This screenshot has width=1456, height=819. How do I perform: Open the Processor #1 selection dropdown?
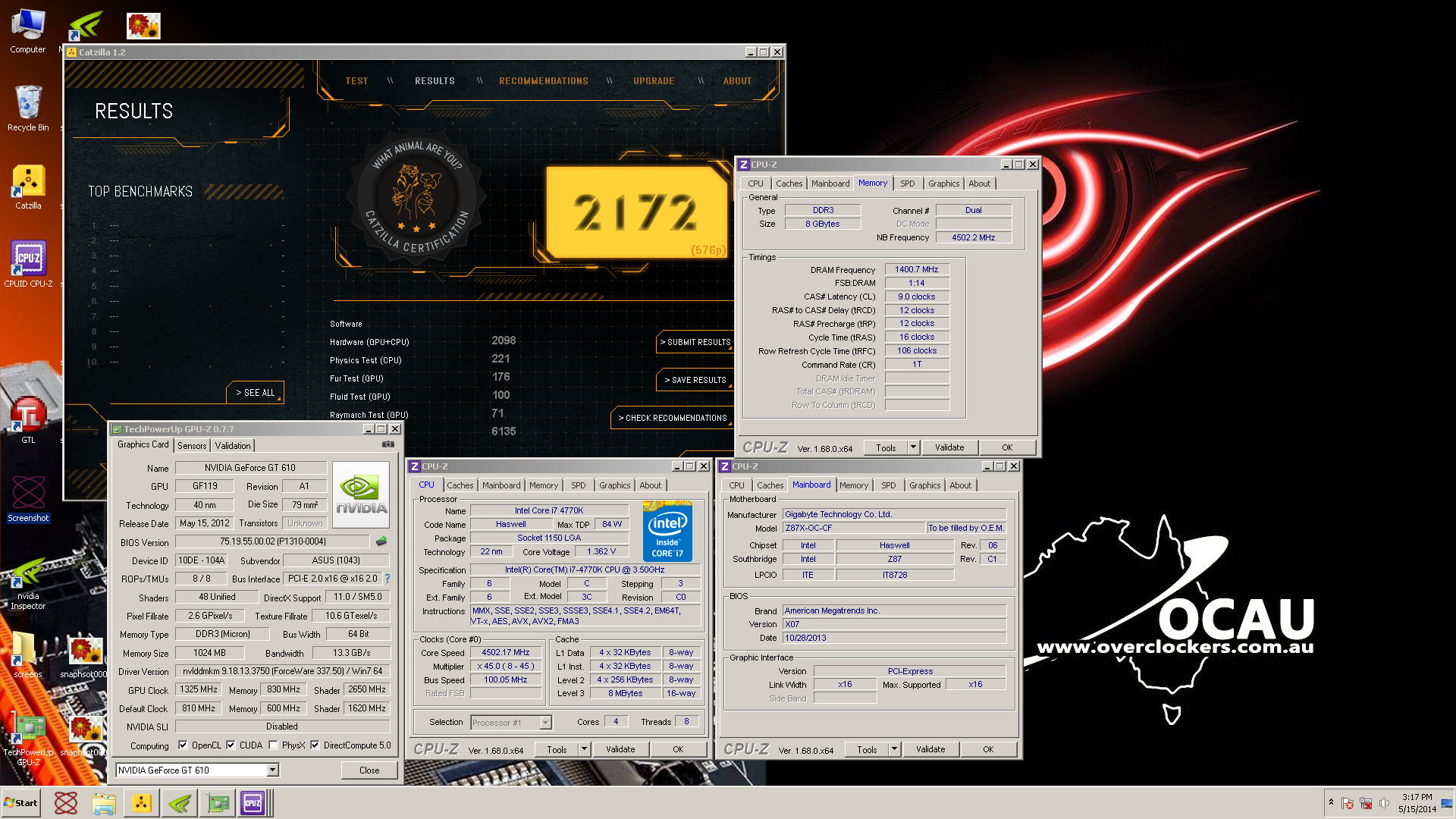point(511,723)
